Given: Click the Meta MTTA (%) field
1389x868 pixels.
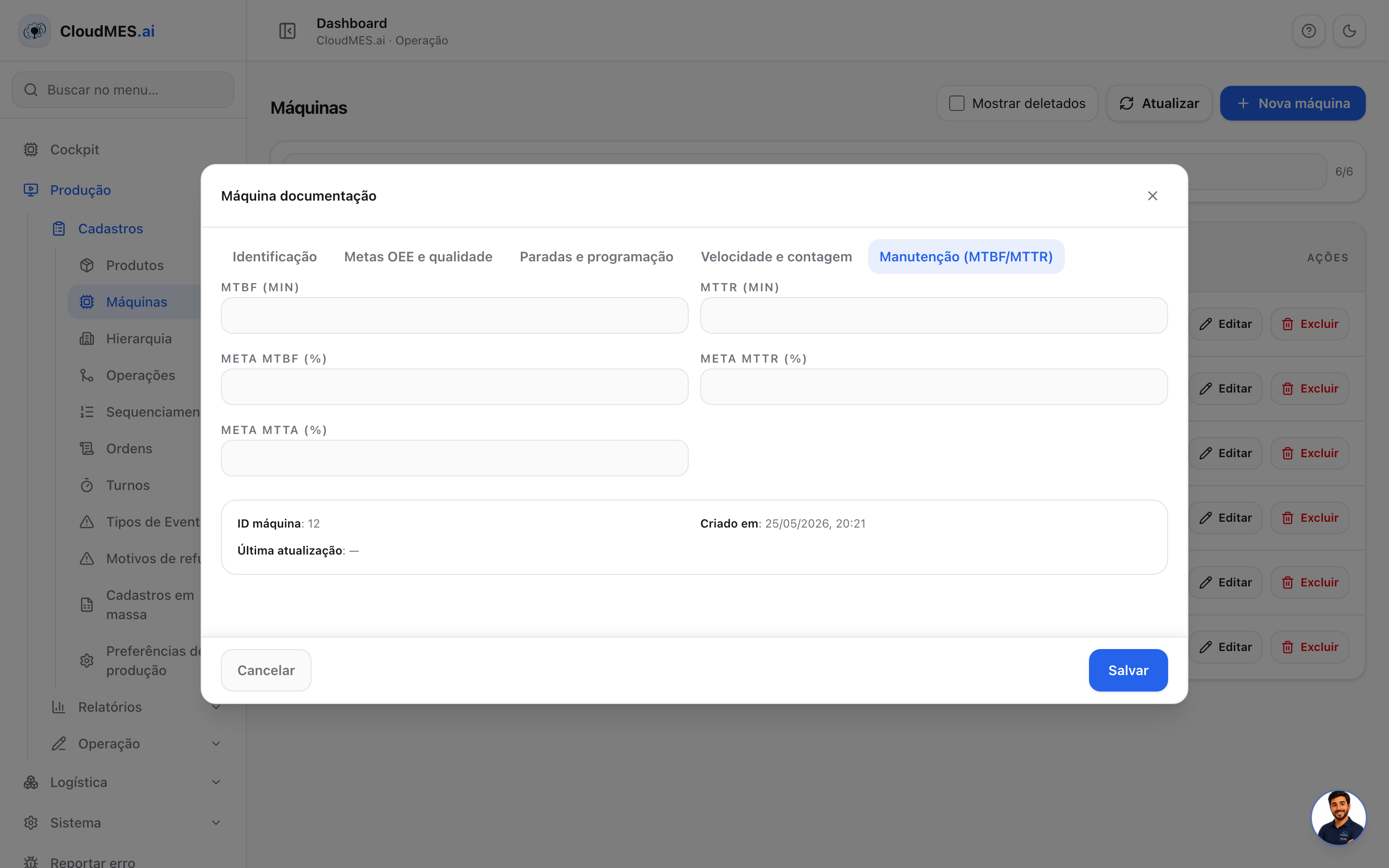Looking at the screenshot, I should click(455, 458).
